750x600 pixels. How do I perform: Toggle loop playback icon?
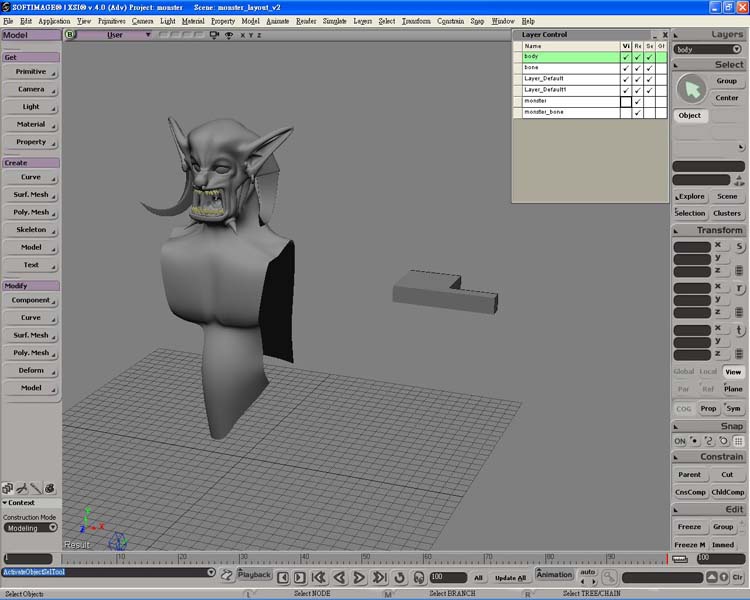coord(399,578)
